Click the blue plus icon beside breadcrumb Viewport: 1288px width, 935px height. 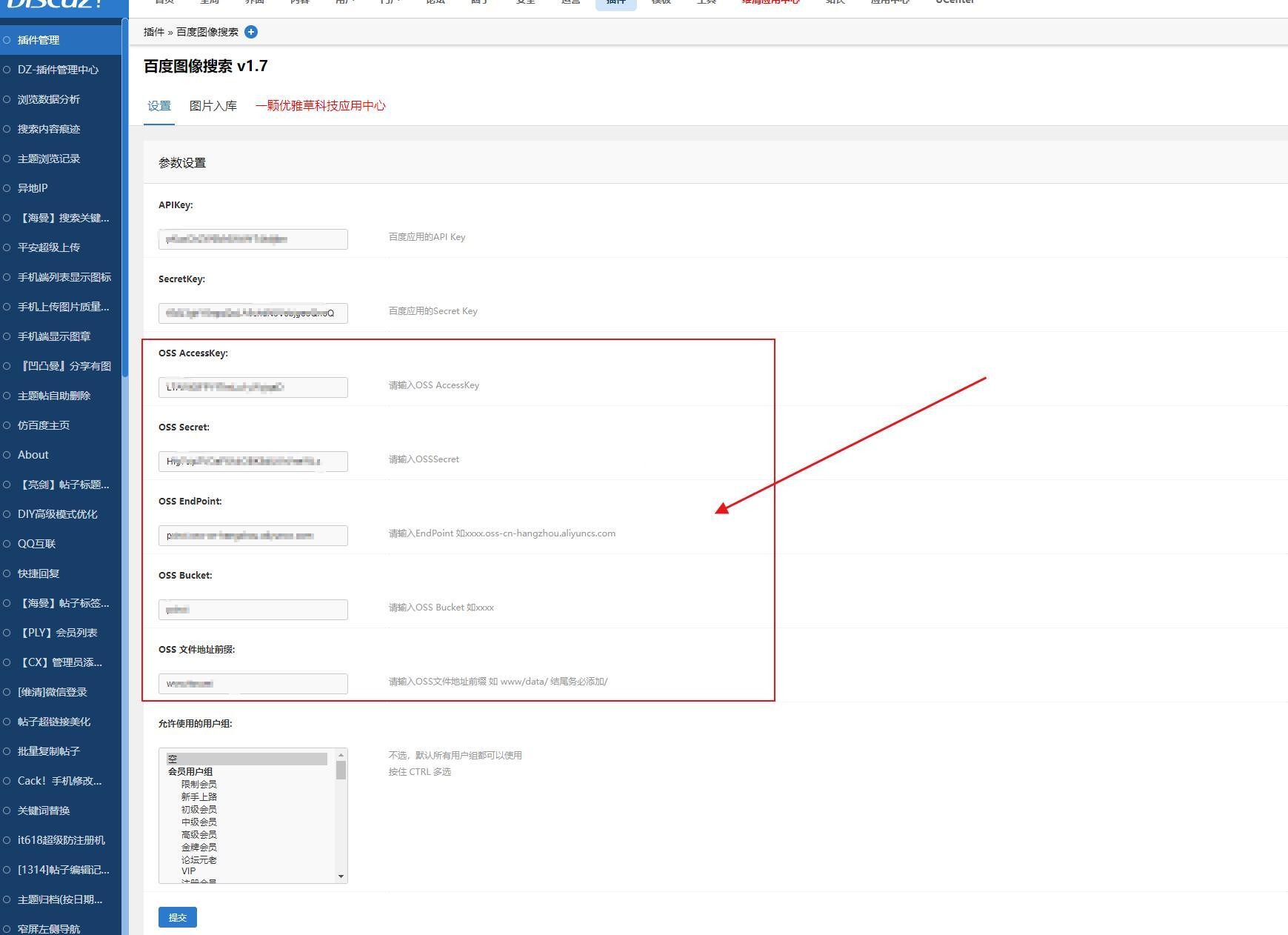click(251, 32)
